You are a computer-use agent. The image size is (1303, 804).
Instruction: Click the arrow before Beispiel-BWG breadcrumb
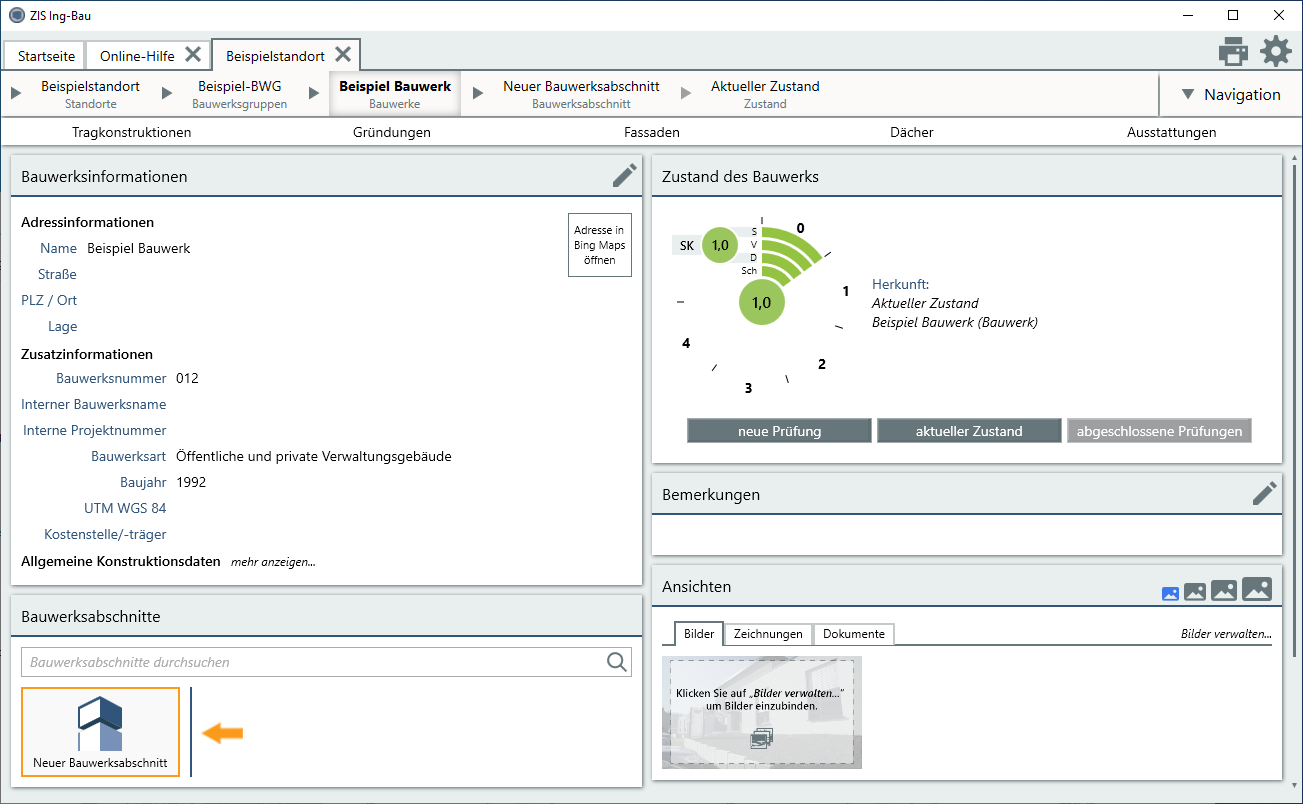point(166,94)
